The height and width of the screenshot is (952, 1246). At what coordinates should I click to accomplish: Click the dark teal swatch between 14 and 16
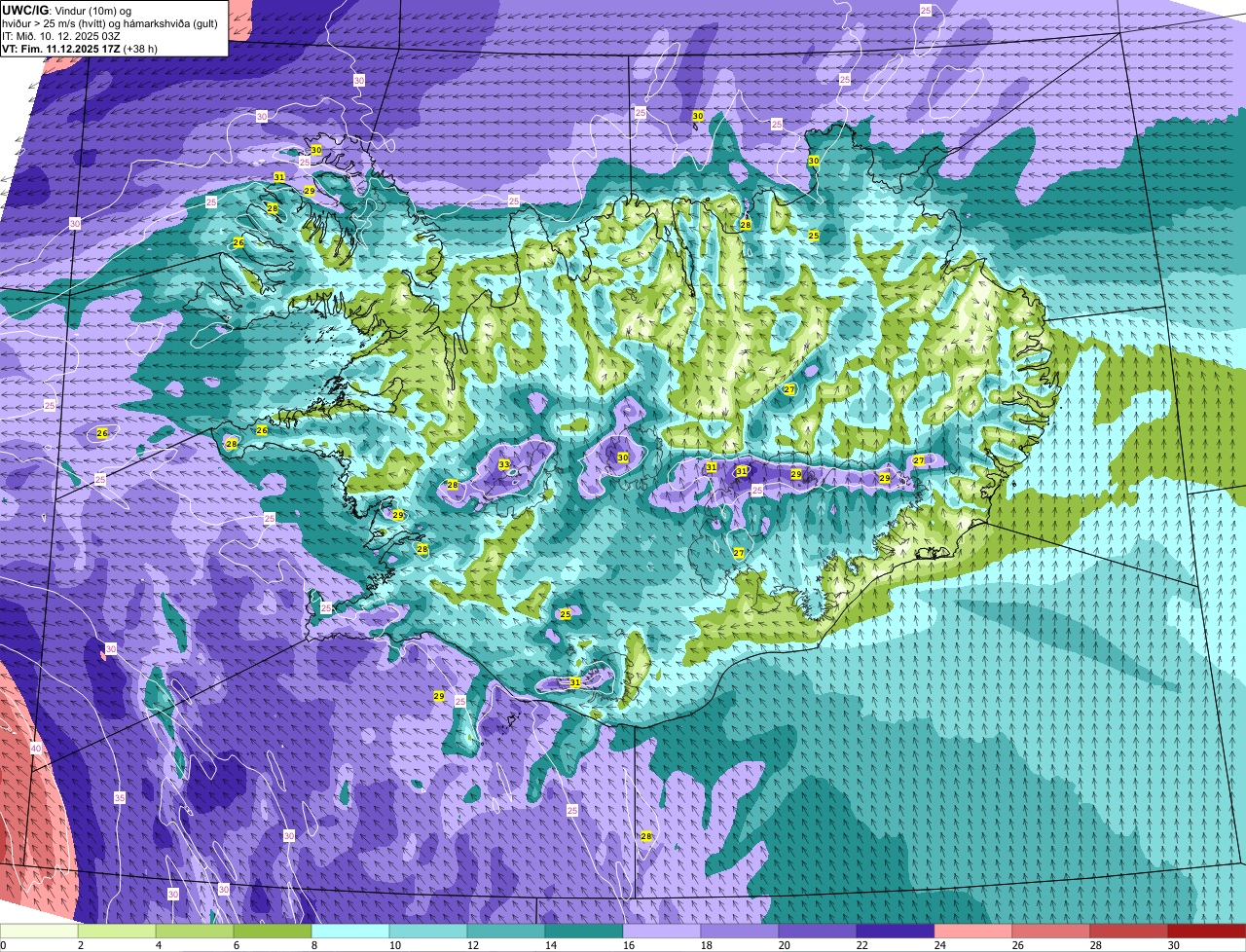[x=584, y=931]
